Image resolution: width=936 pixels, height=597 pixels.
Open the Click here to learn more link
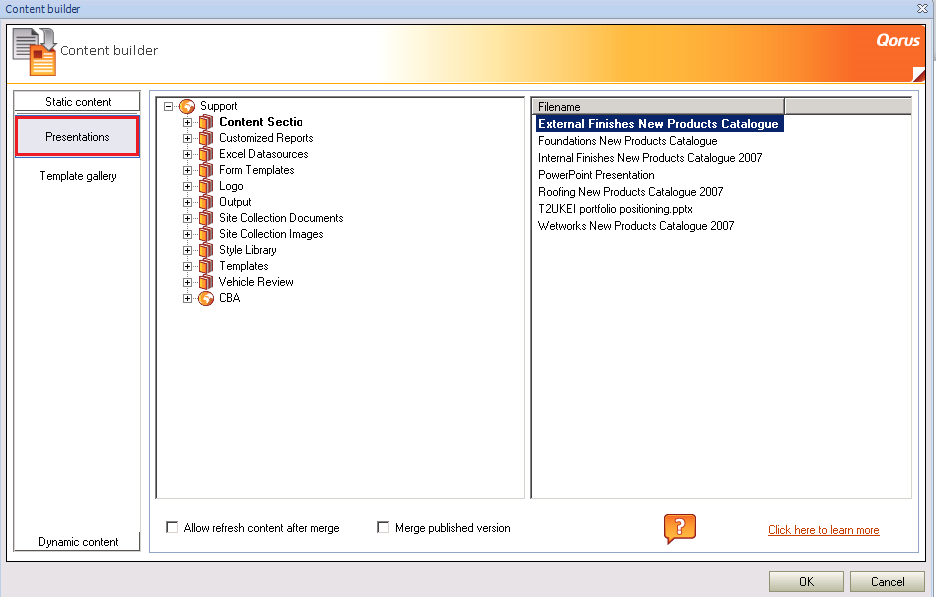click(x=823, y=530)
